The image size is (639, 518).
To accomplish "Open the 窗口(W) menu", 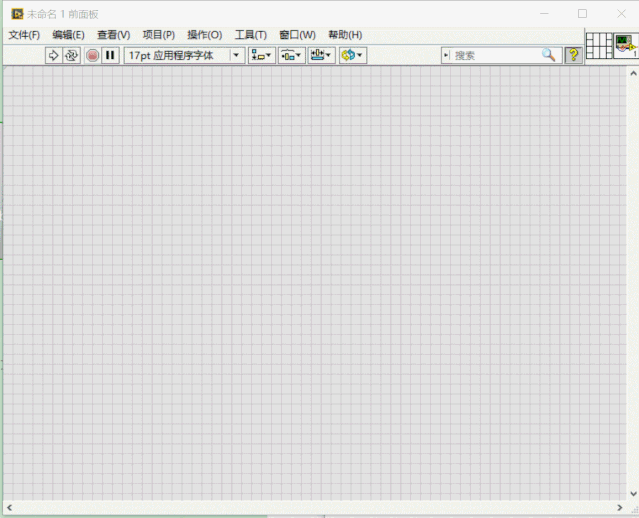I will [x=297, y=35].
